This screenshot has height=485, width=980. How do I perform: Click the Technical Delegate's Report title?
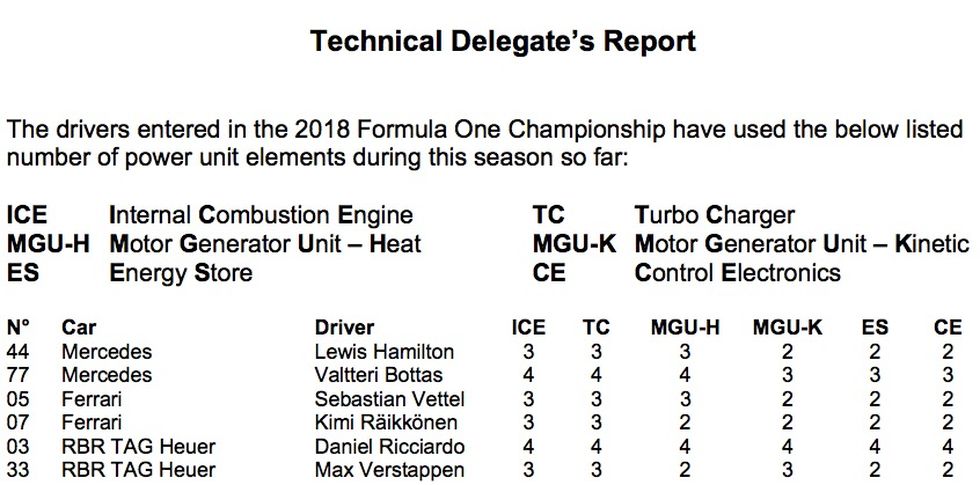coord(502,42)
